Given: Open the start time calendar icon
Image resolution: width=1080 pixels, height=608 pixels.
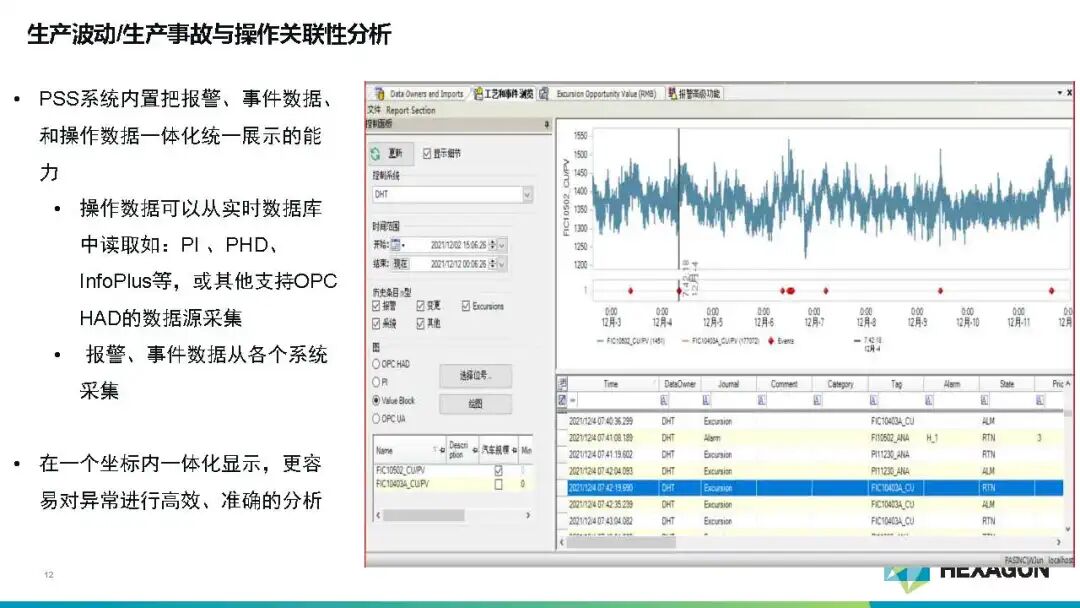Looking at the screenshot, I should coord(396,244).
